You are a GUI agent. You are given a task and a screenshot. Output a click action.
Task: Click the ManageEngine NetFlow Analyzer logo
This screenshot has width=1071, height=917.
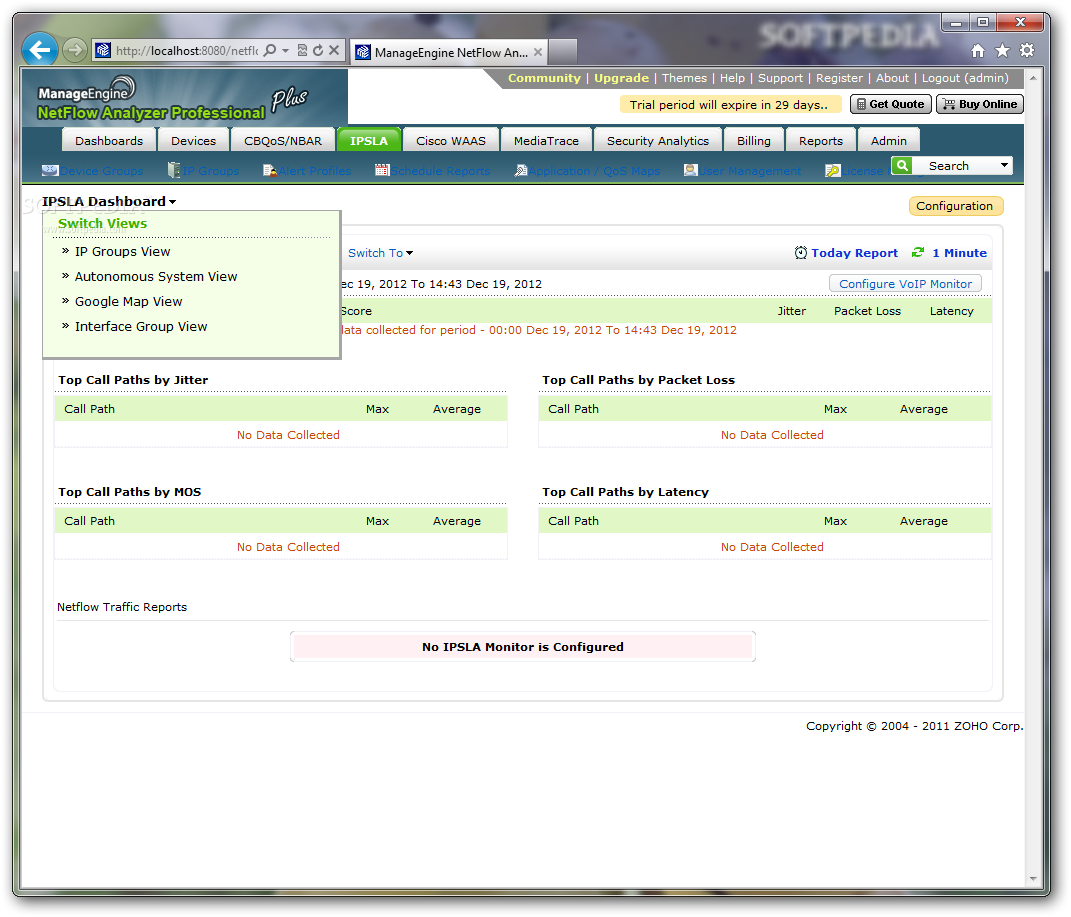(x=174, y=99)
